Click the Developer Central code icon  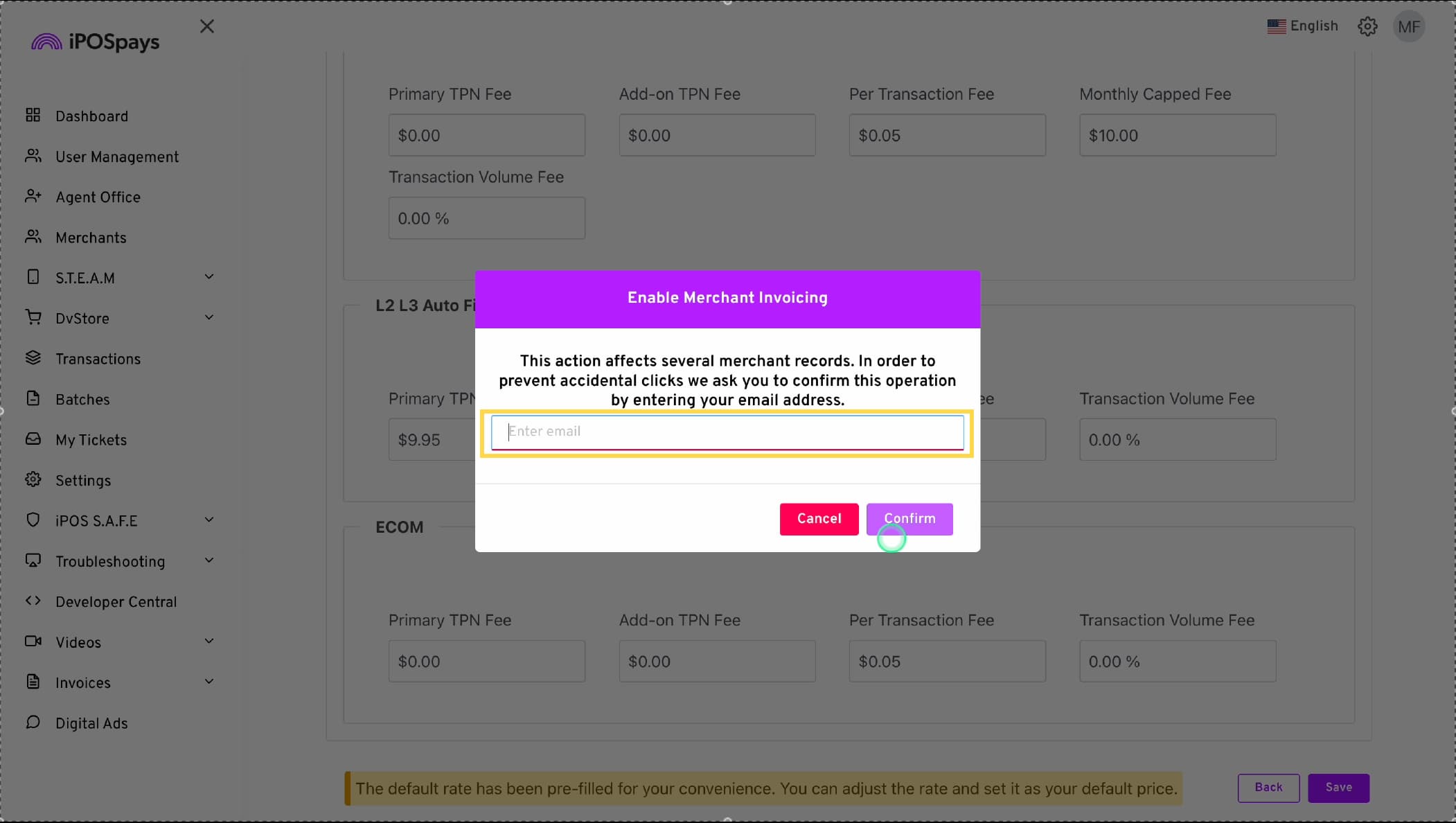[33, 601]
